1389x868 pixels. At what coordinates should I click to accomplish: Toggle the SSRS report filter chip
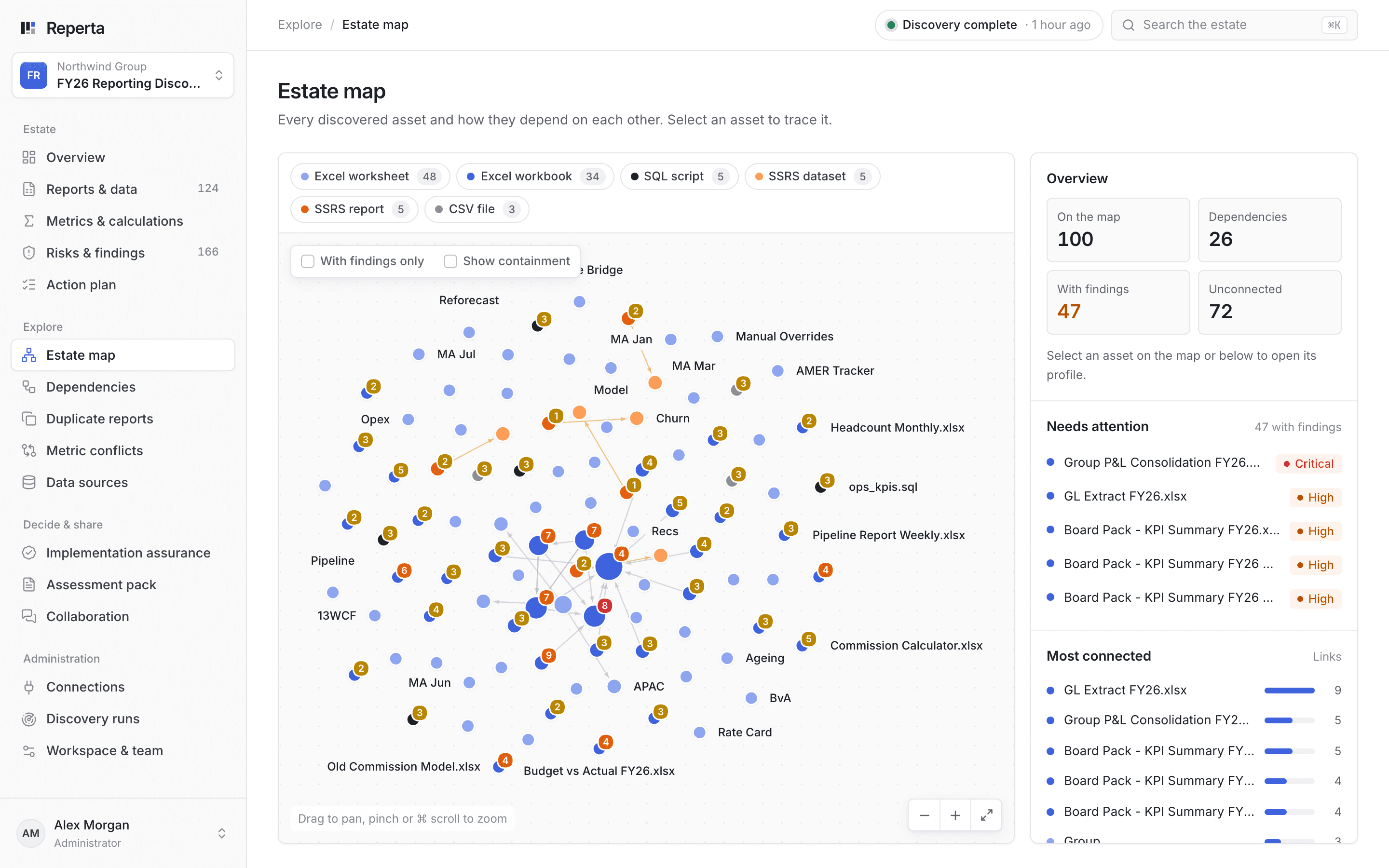pyautogui.click(x=354, y=209)
